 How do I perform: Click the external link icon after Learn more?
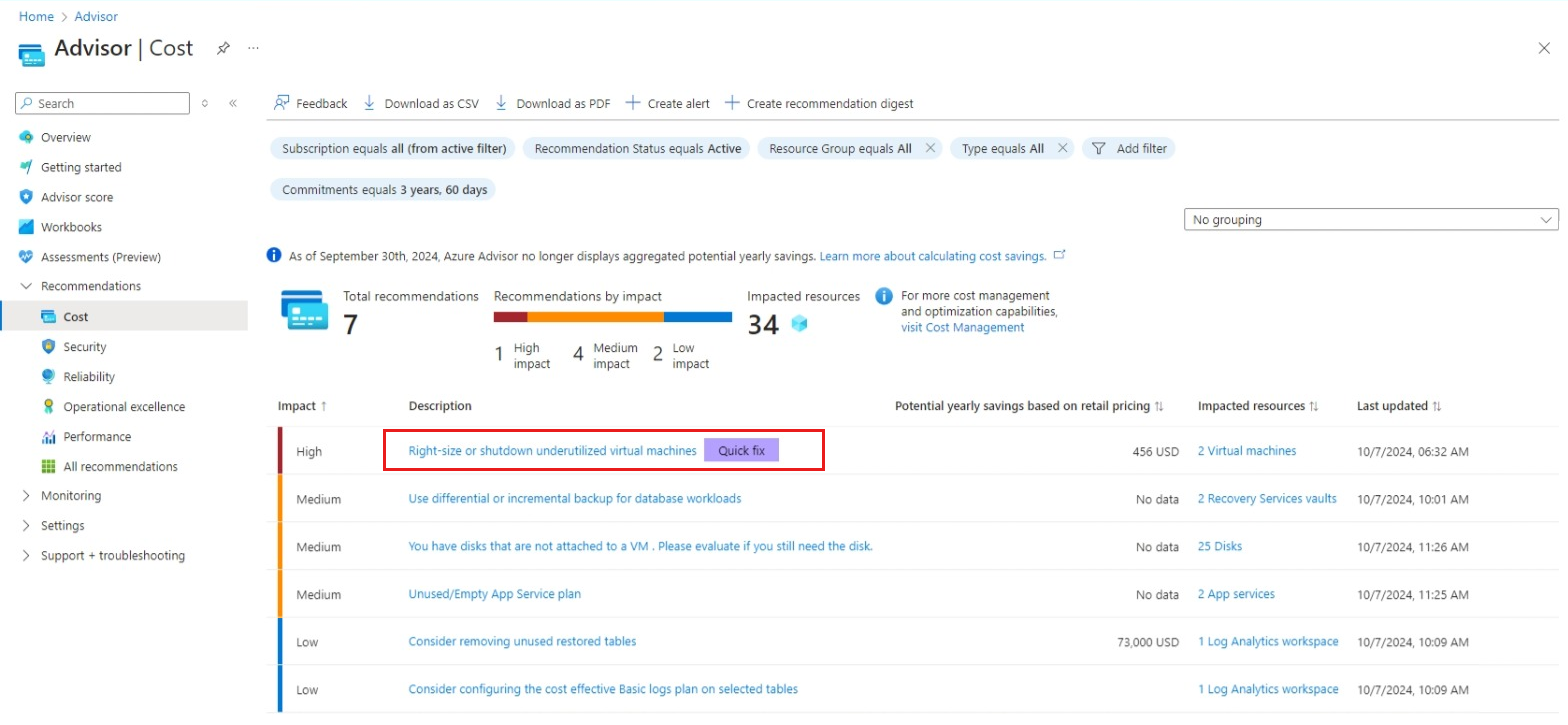[1060, 255]
